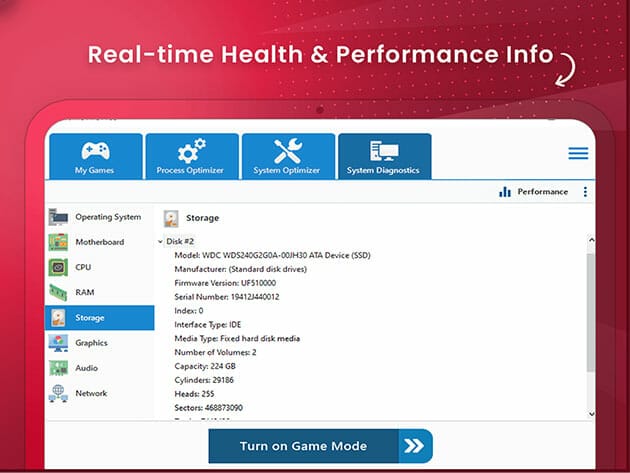Select the Storage sidebar item
The width and height of the screenshot is (630, 473).
100,318
